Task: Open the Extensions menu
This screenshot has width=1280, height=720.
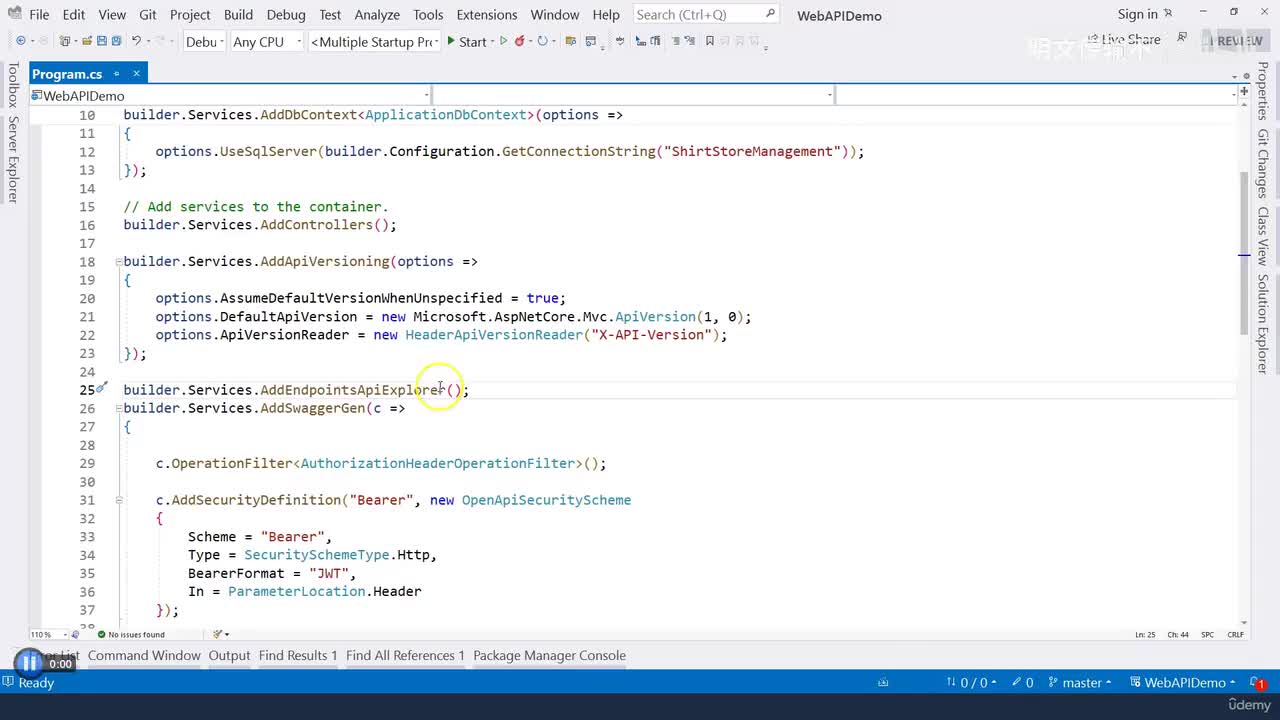Action: [487, 14]
